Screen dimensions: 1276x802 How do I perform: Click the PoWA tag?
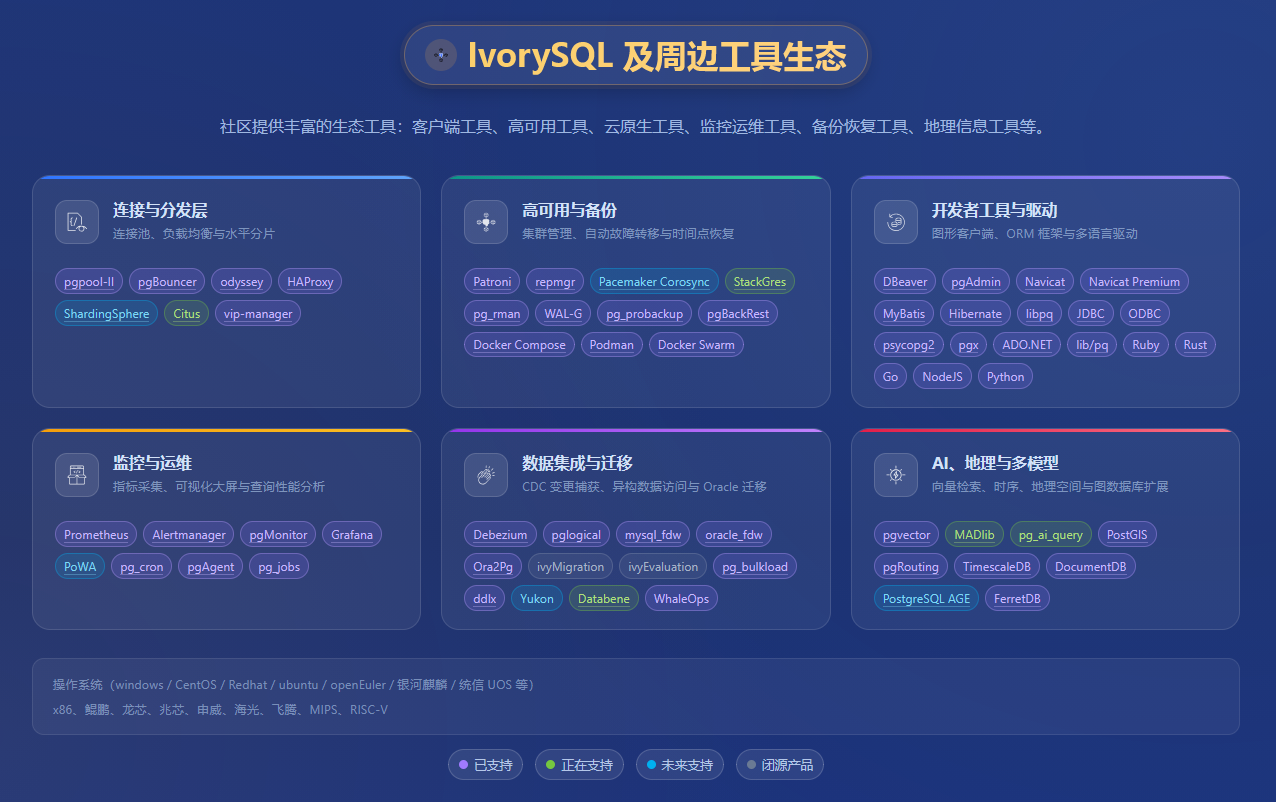coord(80,567)
